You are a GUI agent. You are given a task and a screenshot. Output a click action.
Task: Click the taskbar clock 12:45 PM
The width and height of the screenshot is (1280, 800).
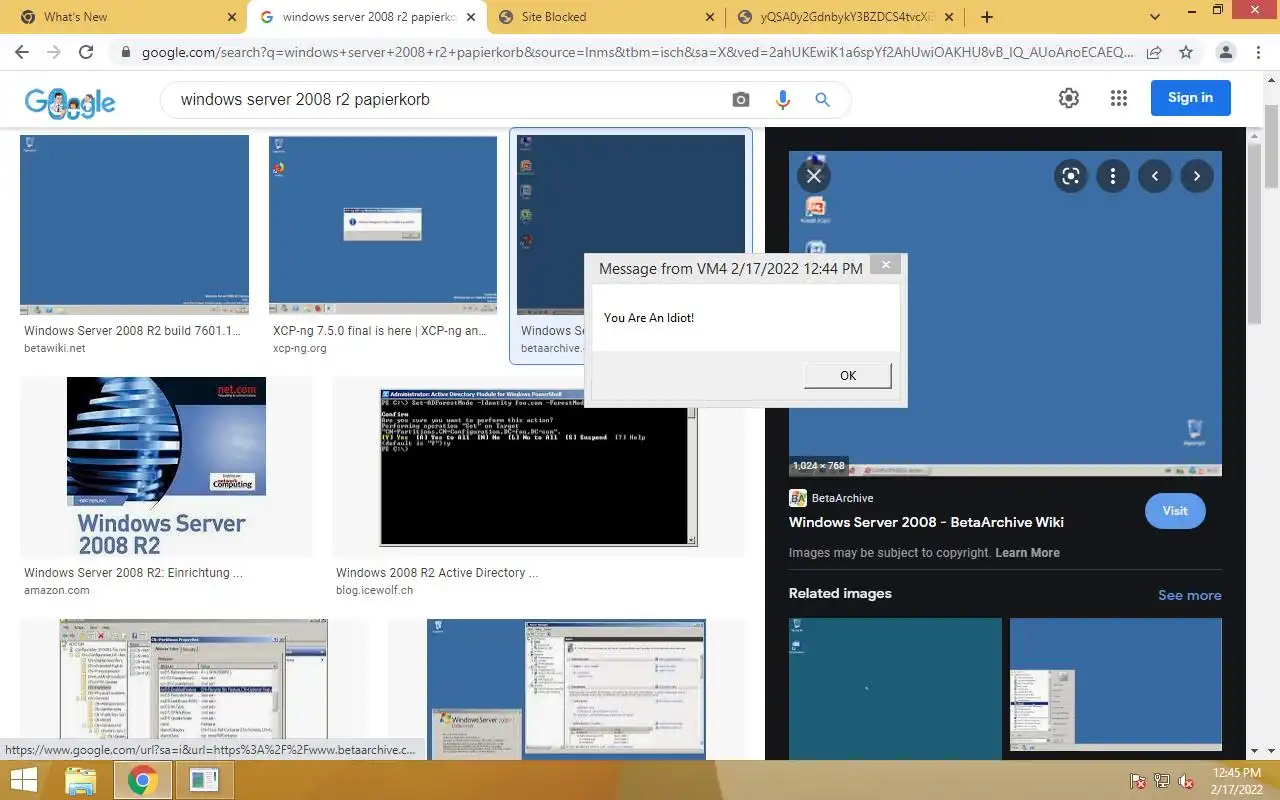tap(1236, 773)
